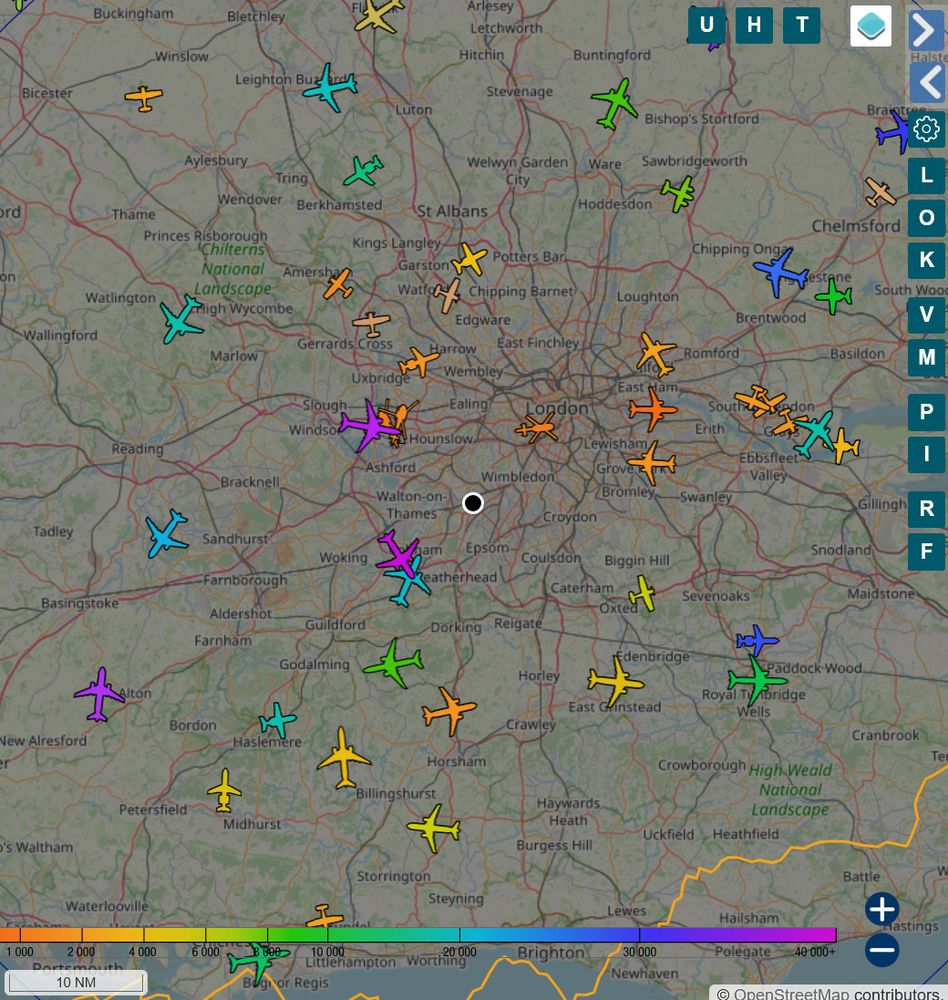Click small green aircraft near Sawbridgeworth
Viewport: 948px width, 1000px height.
coord(678,193)
